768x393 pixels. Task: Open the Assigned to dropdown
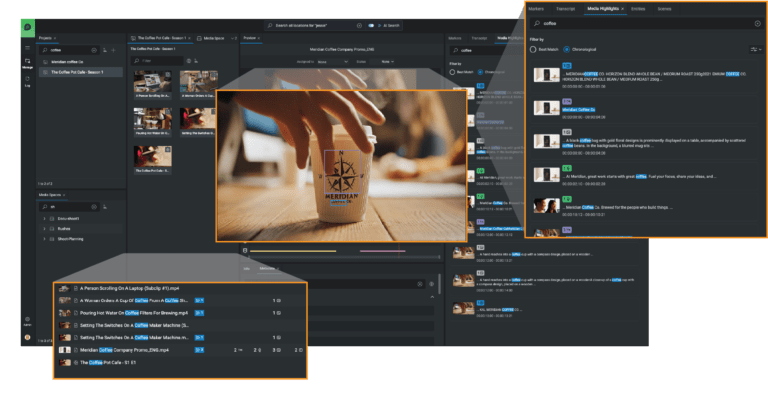tap(332, 62)
